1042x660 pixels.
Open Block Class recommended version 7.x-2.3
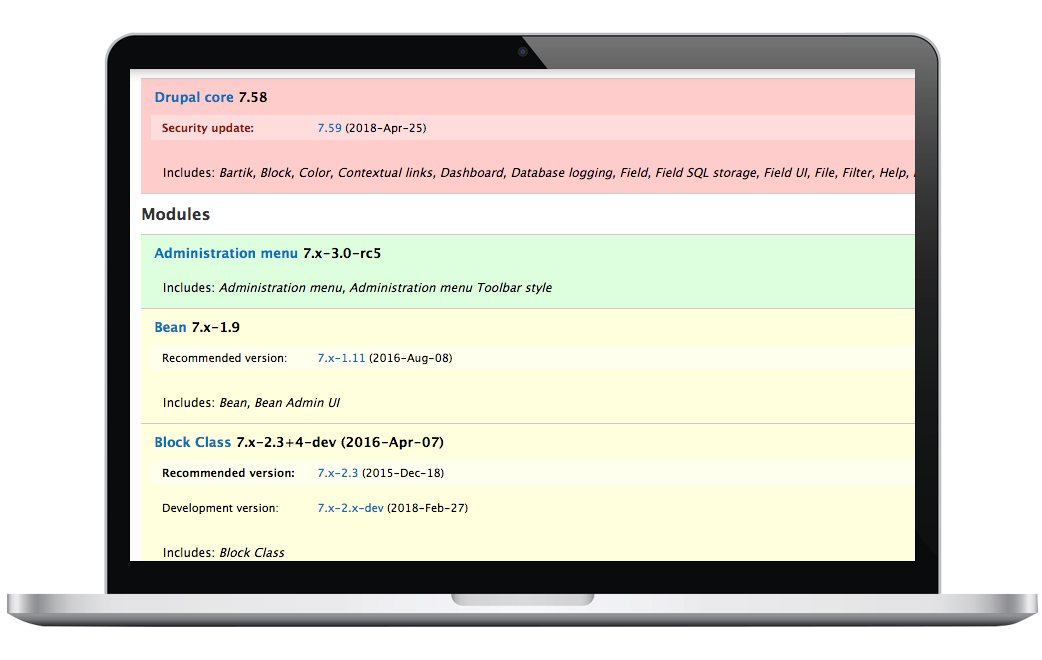[338, 473]
